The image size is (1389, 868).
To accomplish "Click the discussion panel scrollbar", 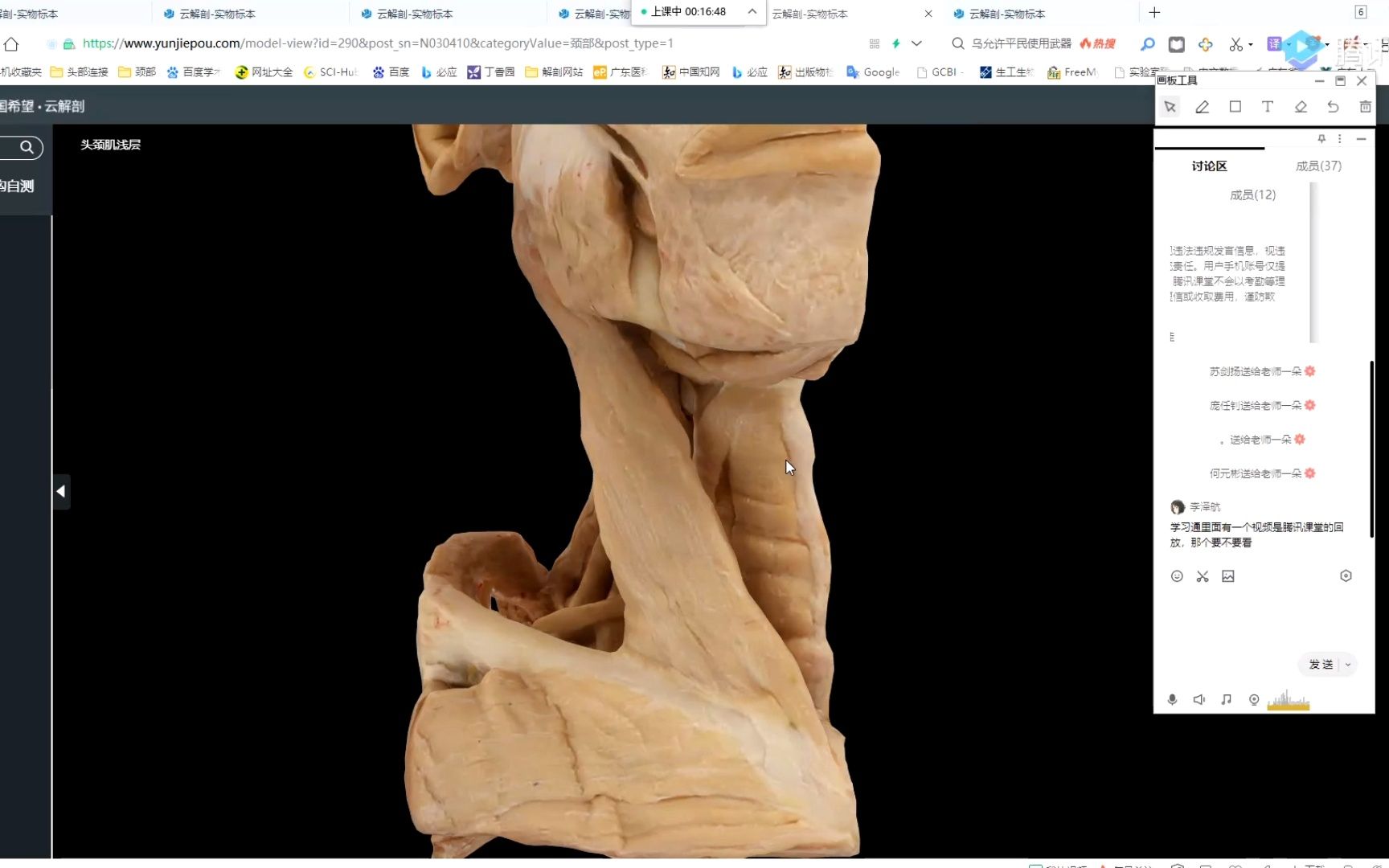I will pyautogui.click(x=1371, y=450).
